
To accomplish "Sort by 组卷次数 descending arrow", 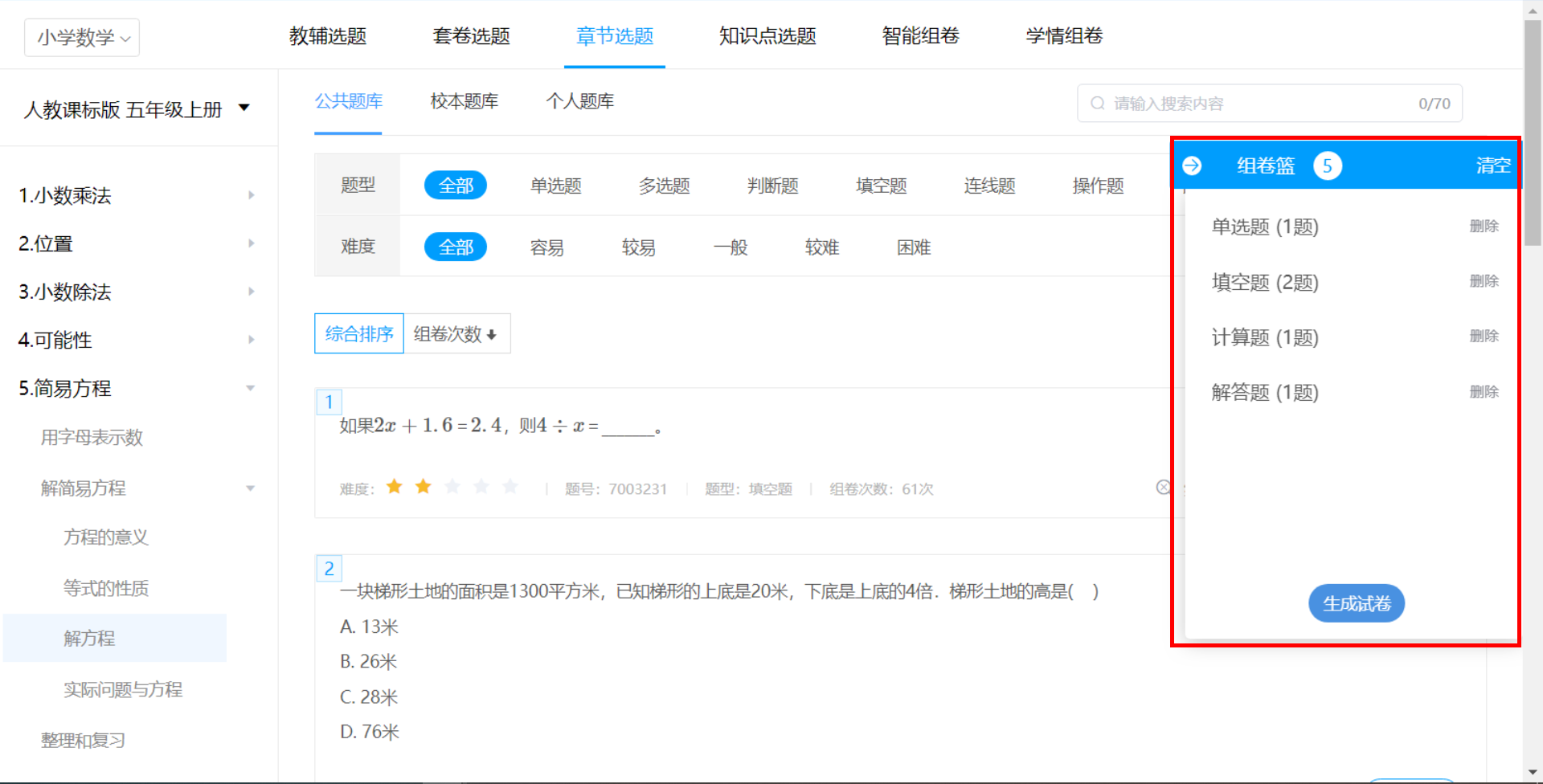I will click(491, 335).
